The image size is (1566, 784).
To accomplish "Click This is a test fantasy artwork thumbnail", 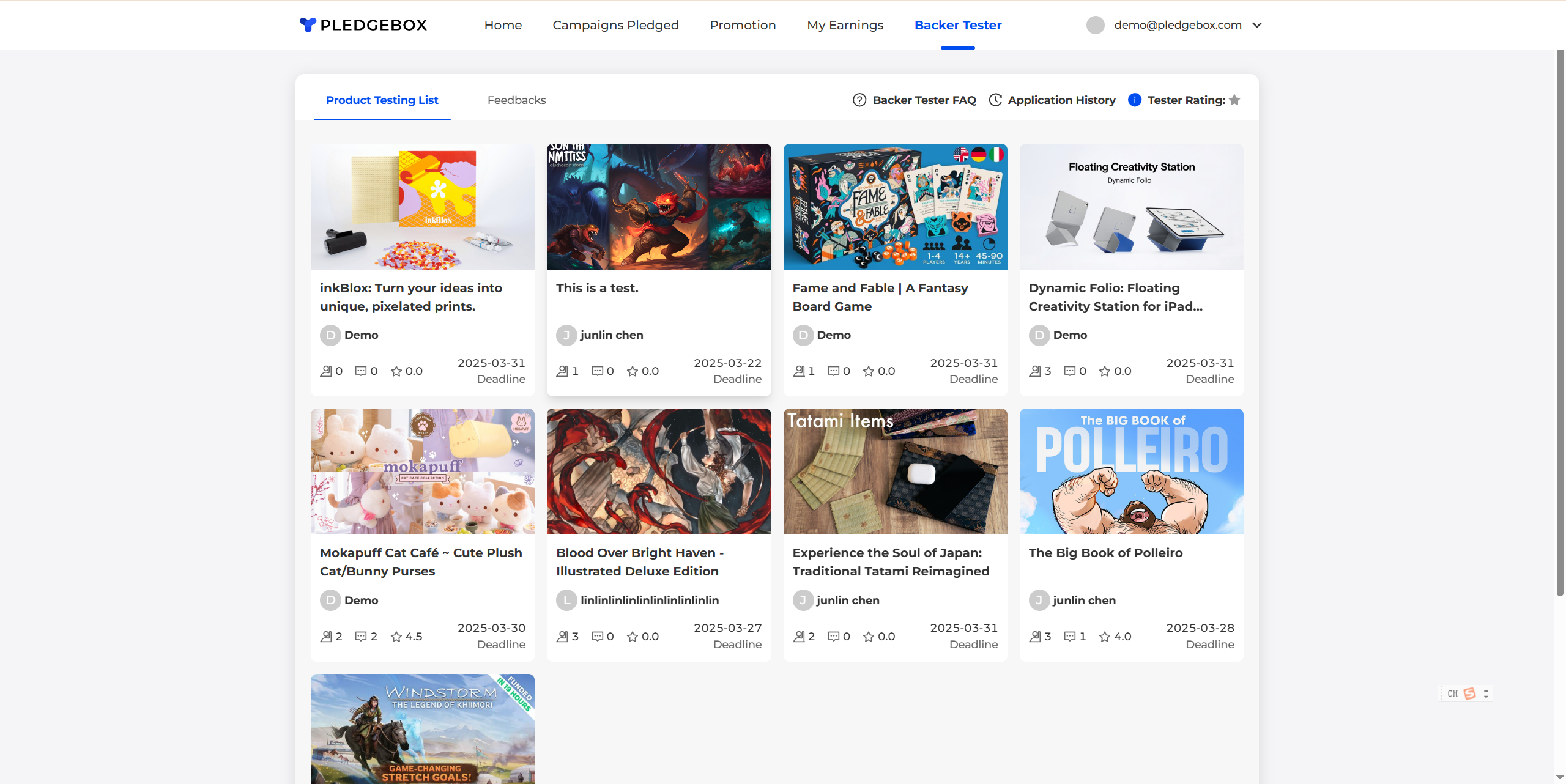I will coord(659,207).
